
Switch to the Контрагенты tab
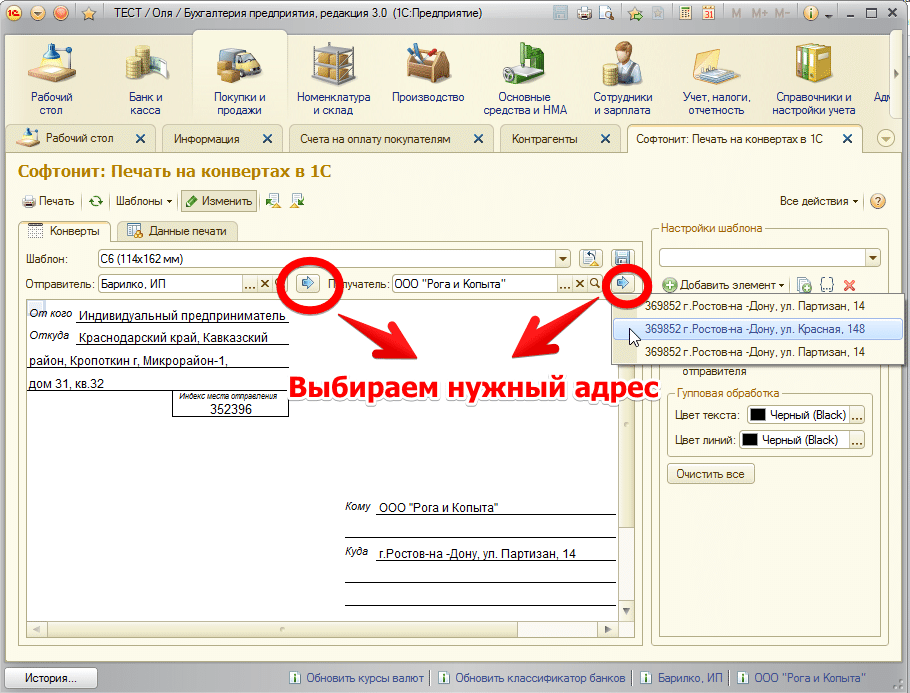click(x=544, y=139)
